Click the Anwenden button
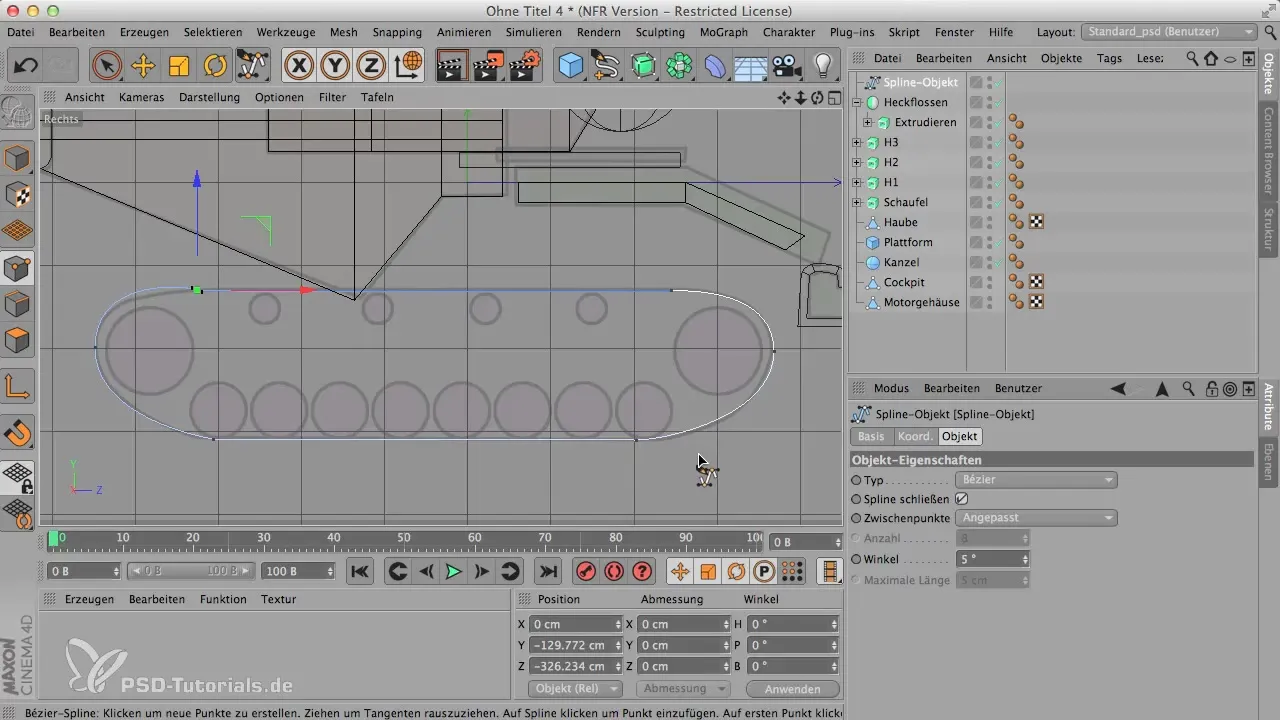This screenshot has width=1280, height=720. tap(792, 689)
